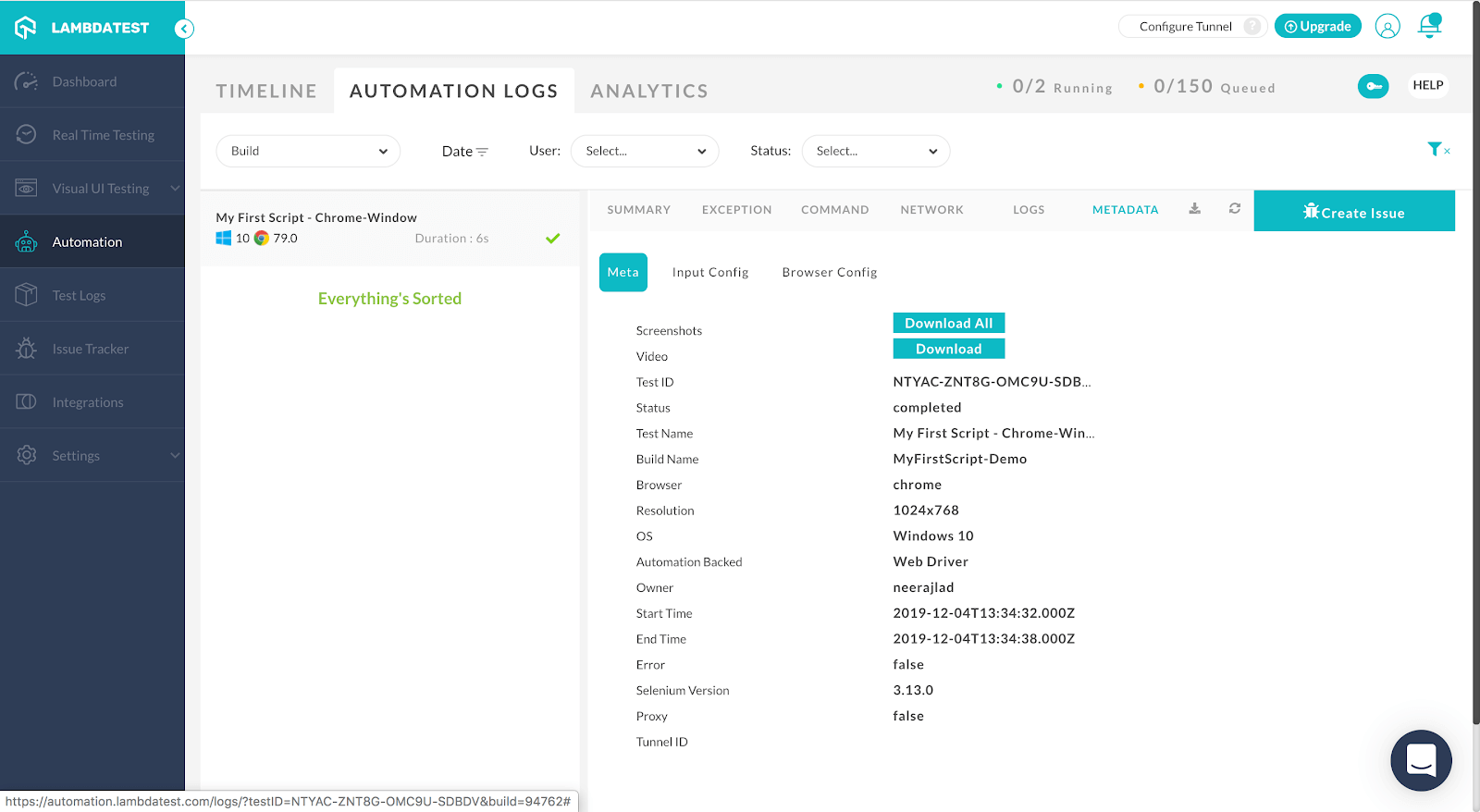
Task: Select My First Script - Chrome-Window test
Action: 390,228
